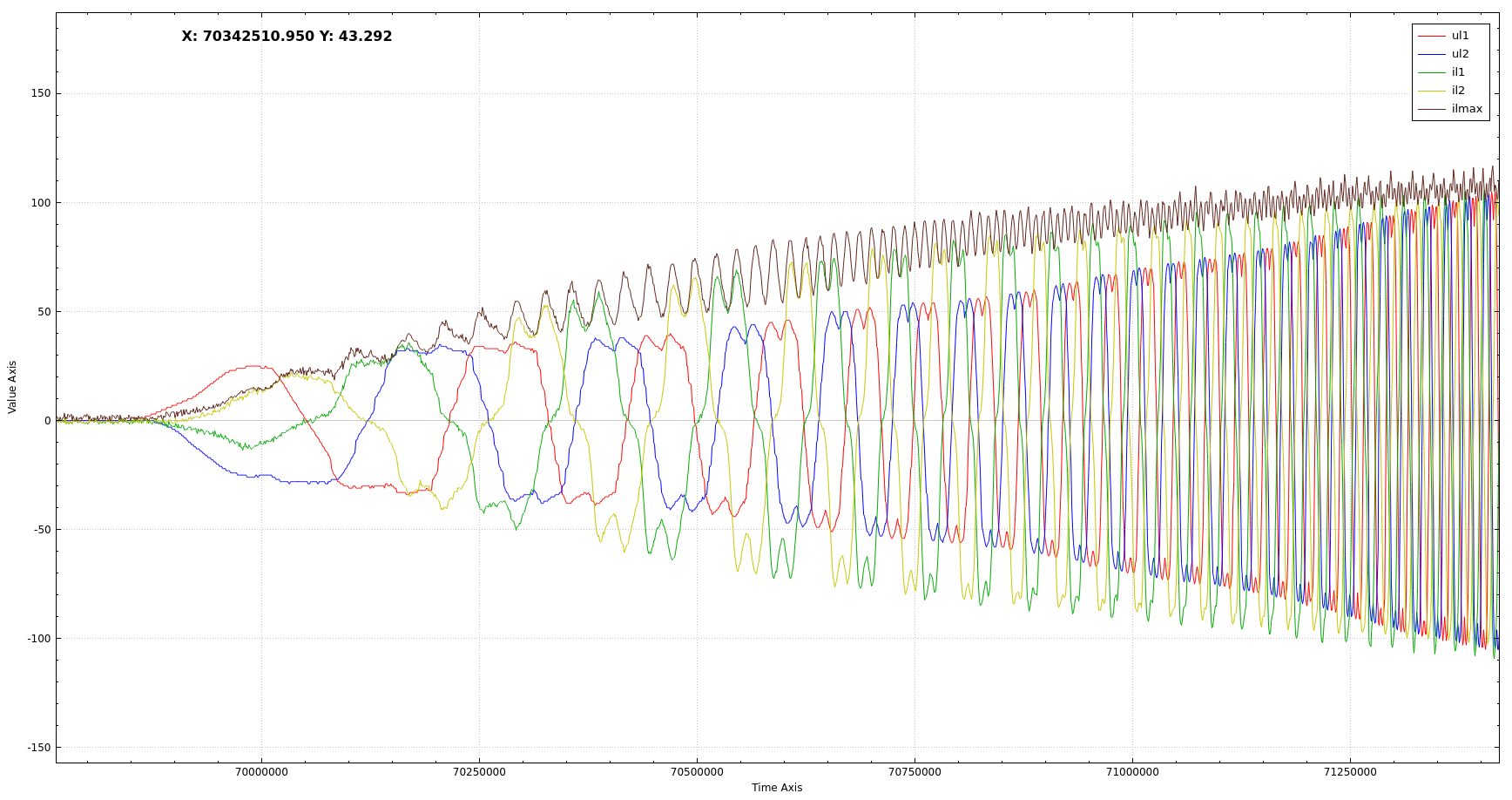Click the -150 value axis tick label
Image resolution: width=1512 pixels, height=800 pixels.
click(38, 748)
